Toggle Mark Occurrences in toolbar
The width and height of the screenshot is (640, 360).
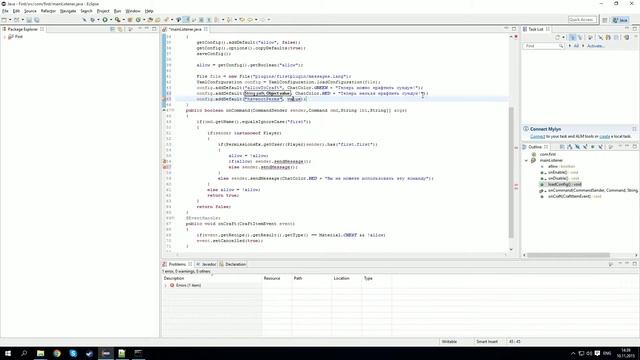click(186, 20)
